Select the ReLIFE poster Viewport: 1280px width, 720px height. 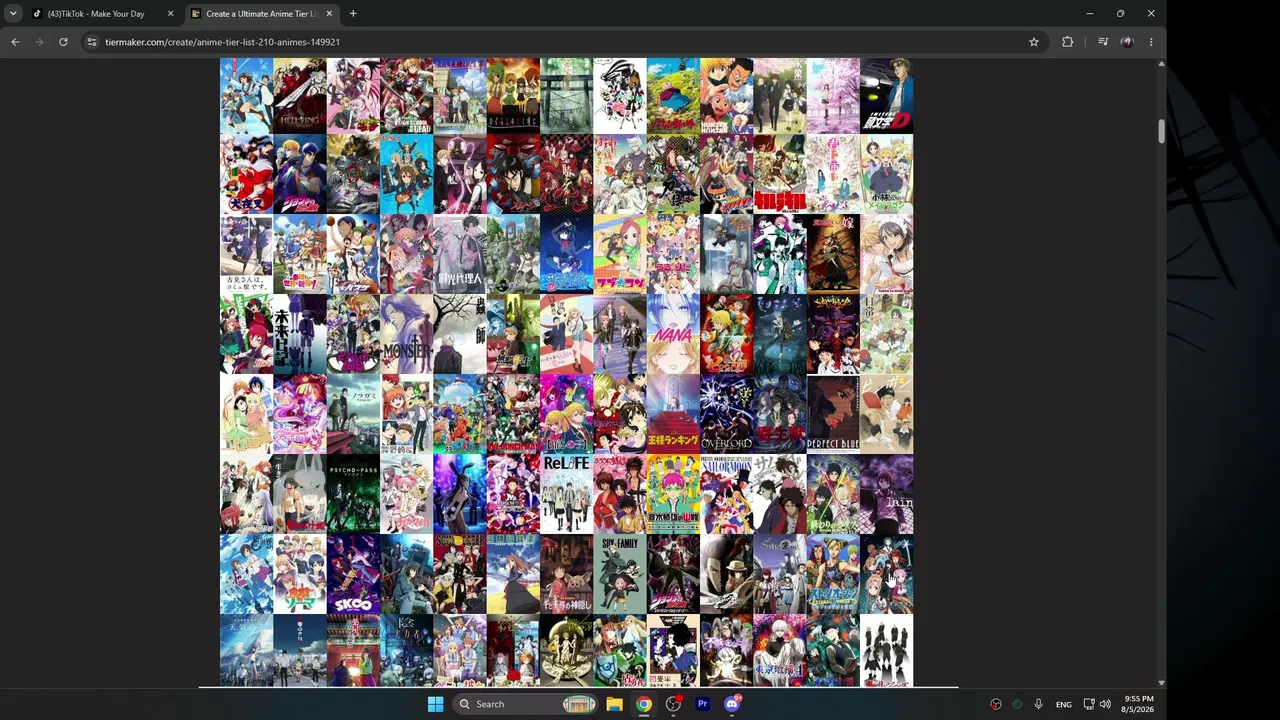(567, 494)
